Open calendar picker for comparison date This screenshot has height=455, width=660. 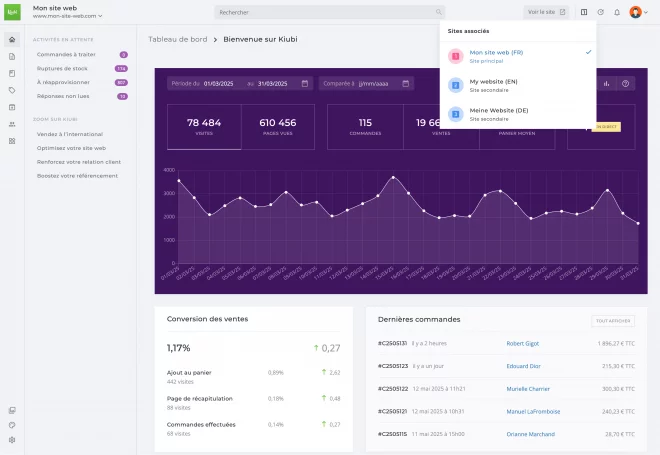pos(406,83)
